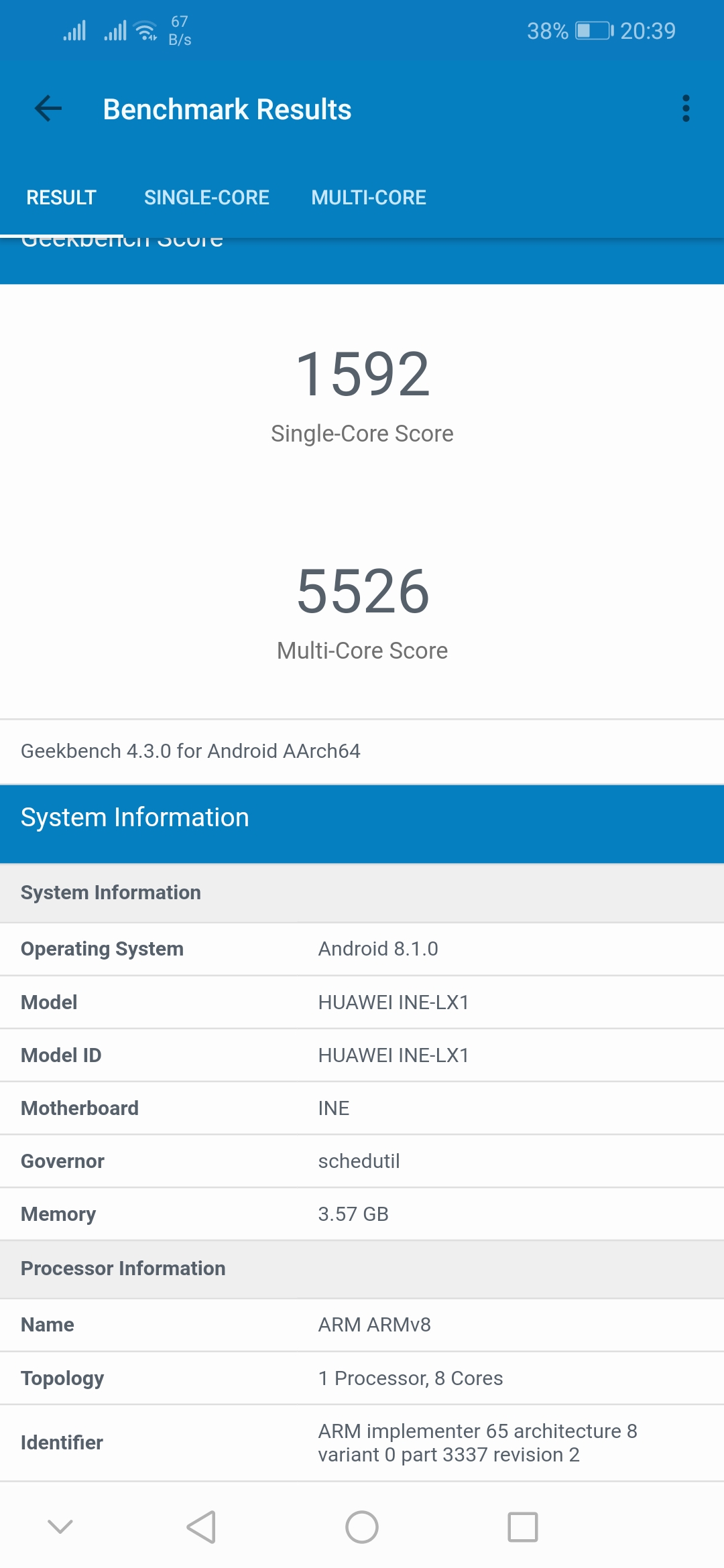Screen dimensions: 724x1568
Task: Select the Model ID value HUAWEI INE-LX1
Action: point(394,1055)
